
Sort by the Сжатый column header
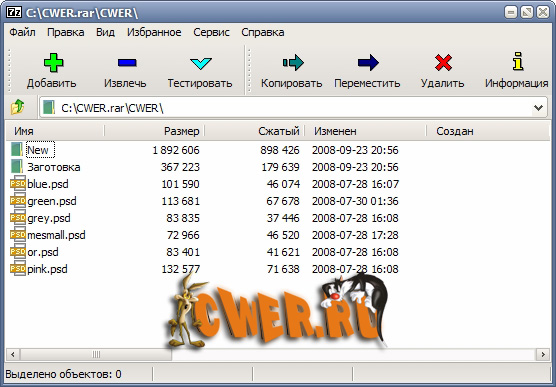click(x=255, y=131)
